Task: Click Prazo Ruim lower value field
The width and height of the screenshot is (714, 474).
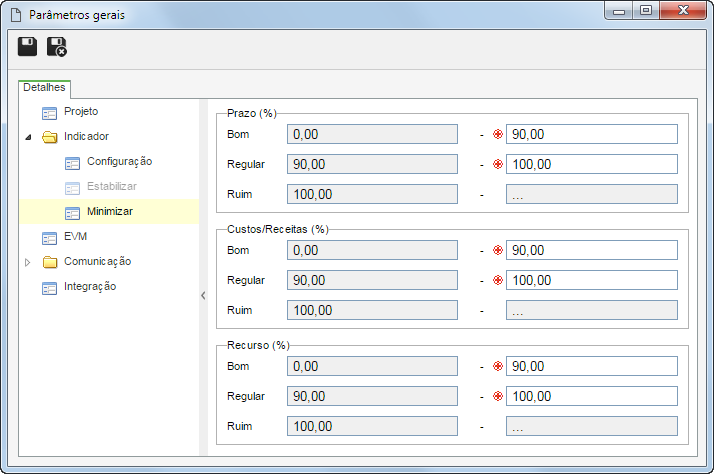Action: [372, 194]
